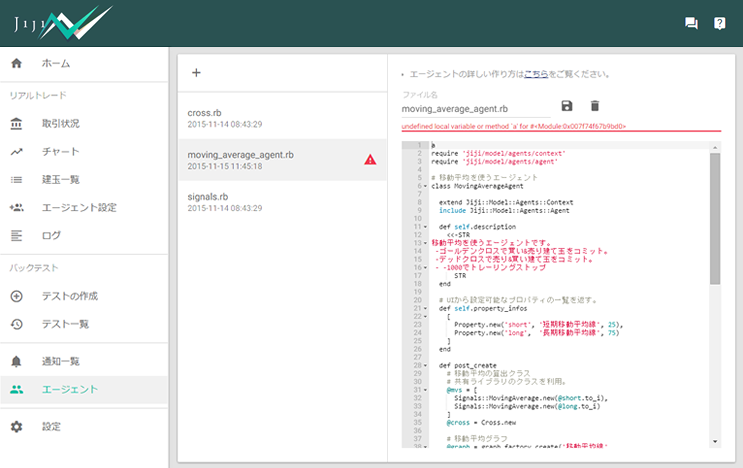743x468 pixels.
Task: Collapse code fold arrow at line 28
Action: [425, 366]
